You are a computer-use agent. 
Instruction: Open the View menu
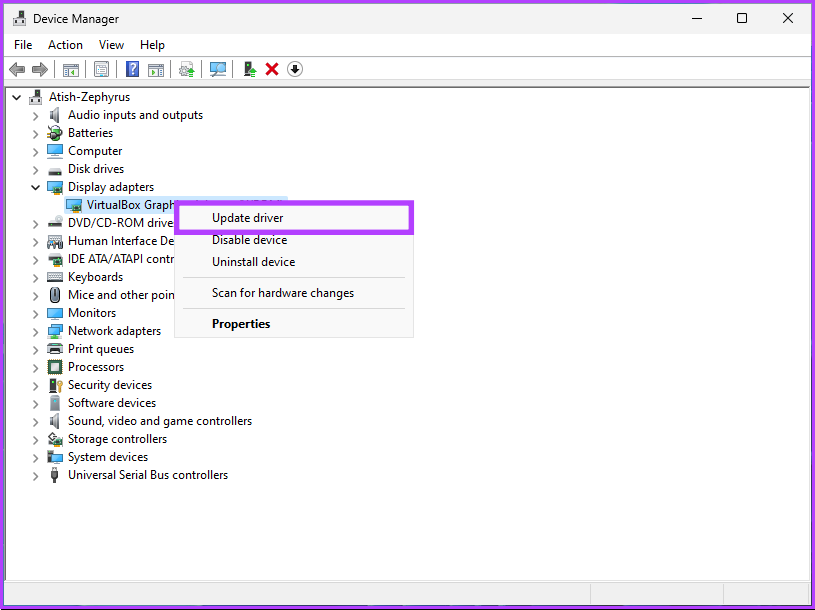[x=111, y=44]
